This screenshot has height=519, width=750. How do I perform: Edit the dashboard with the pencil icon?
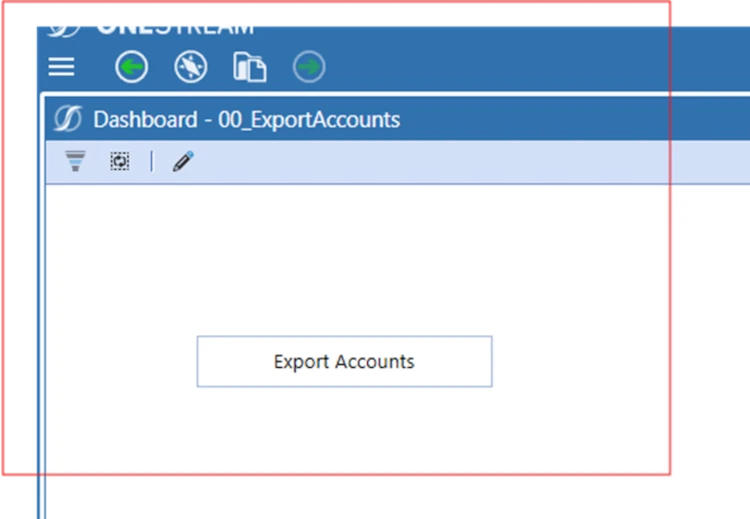[x=182, y=161]
